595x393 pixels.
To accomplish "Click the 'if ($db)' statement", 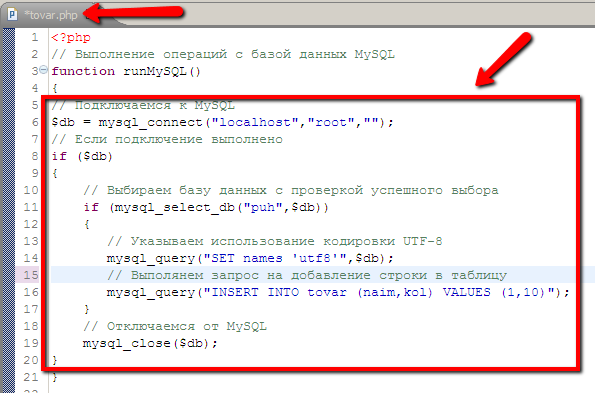I will point(82,156).
